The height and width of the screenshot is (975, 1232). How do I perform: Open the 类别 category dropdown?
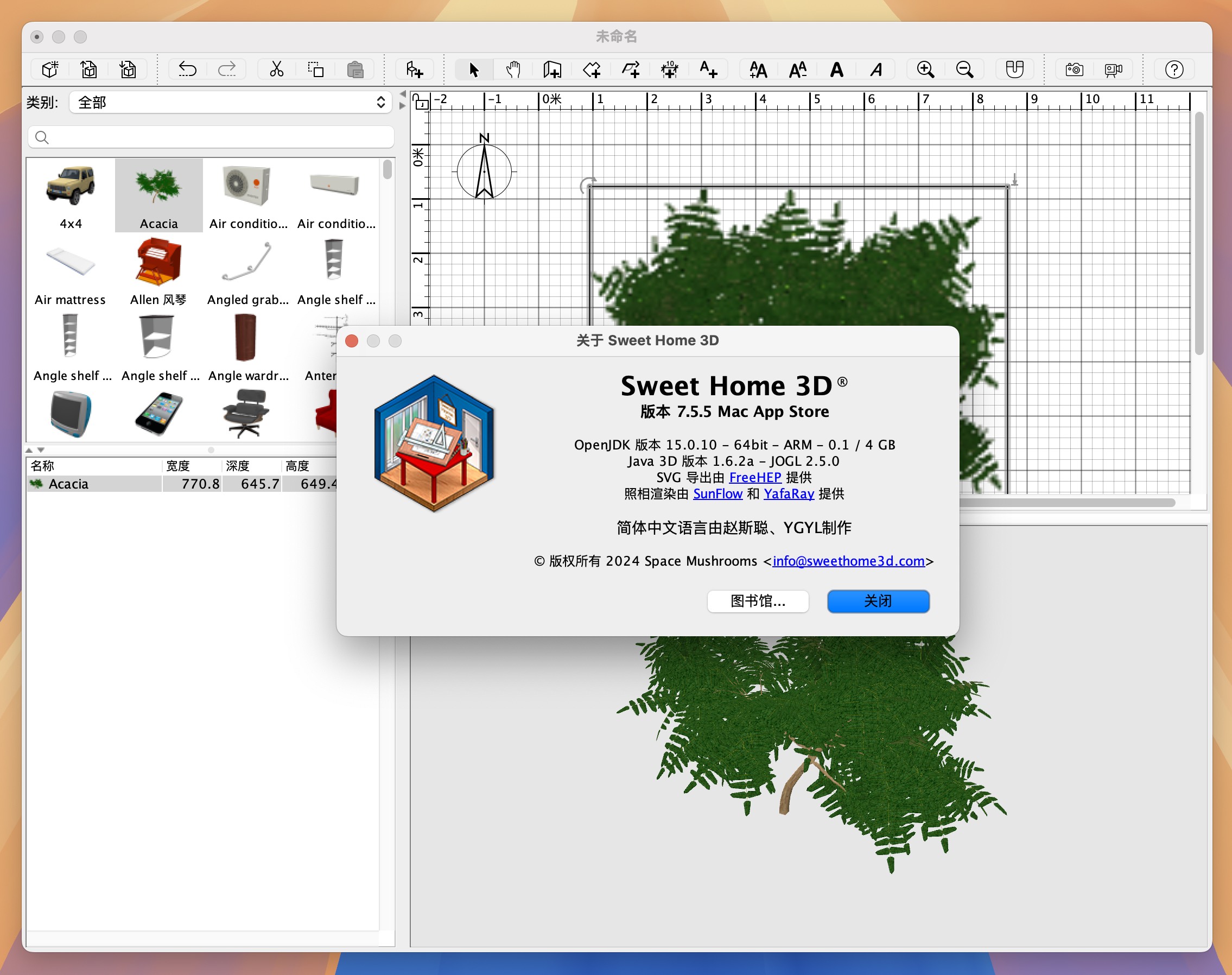pos(231,103)
